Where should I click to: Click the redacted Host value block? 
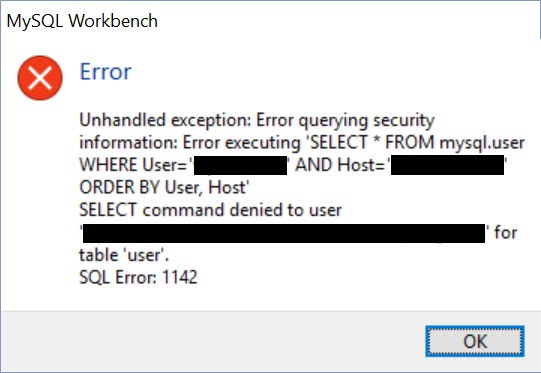click(x=447, y=165)
